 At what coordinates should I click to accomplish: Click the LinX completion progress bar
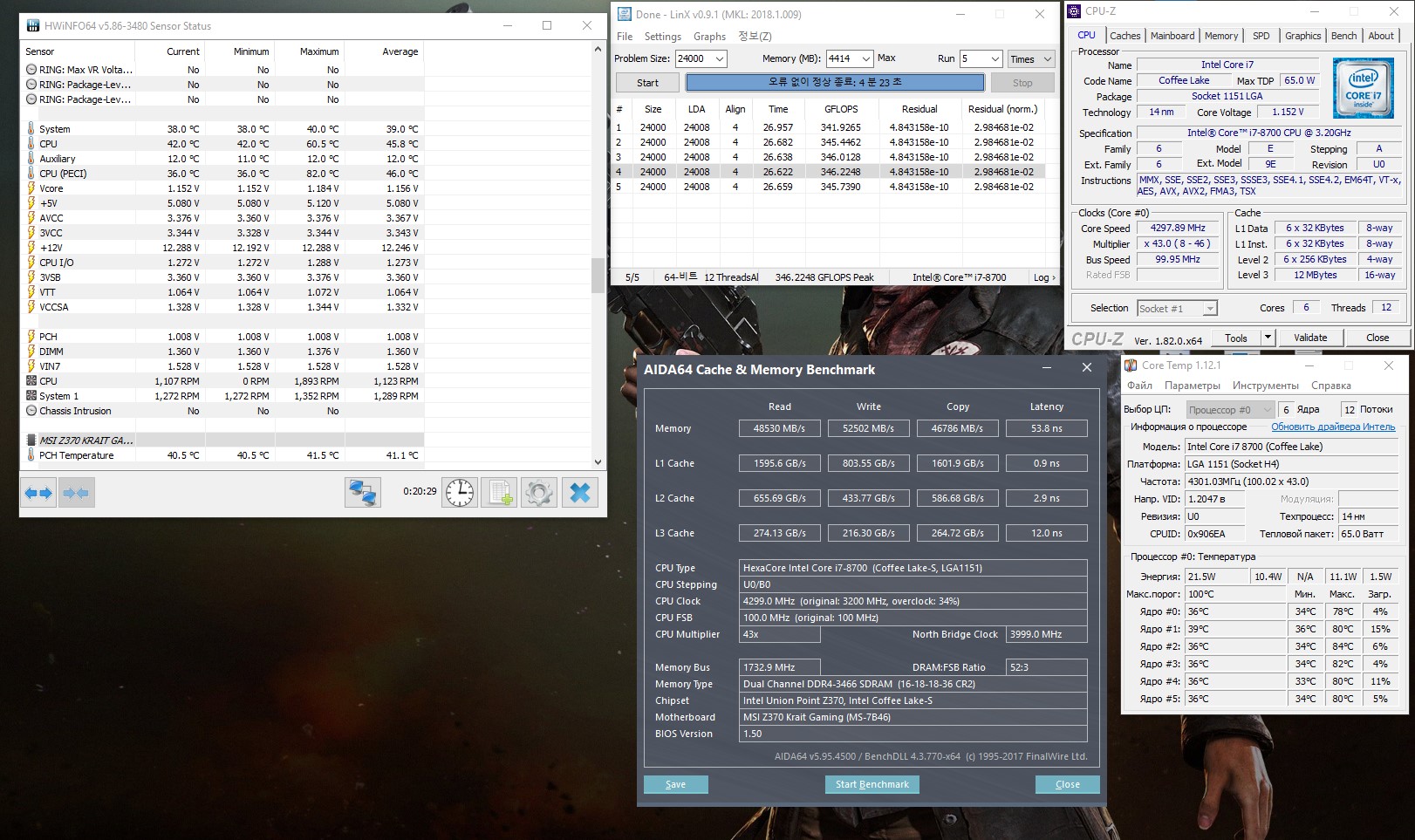[835, 83]
